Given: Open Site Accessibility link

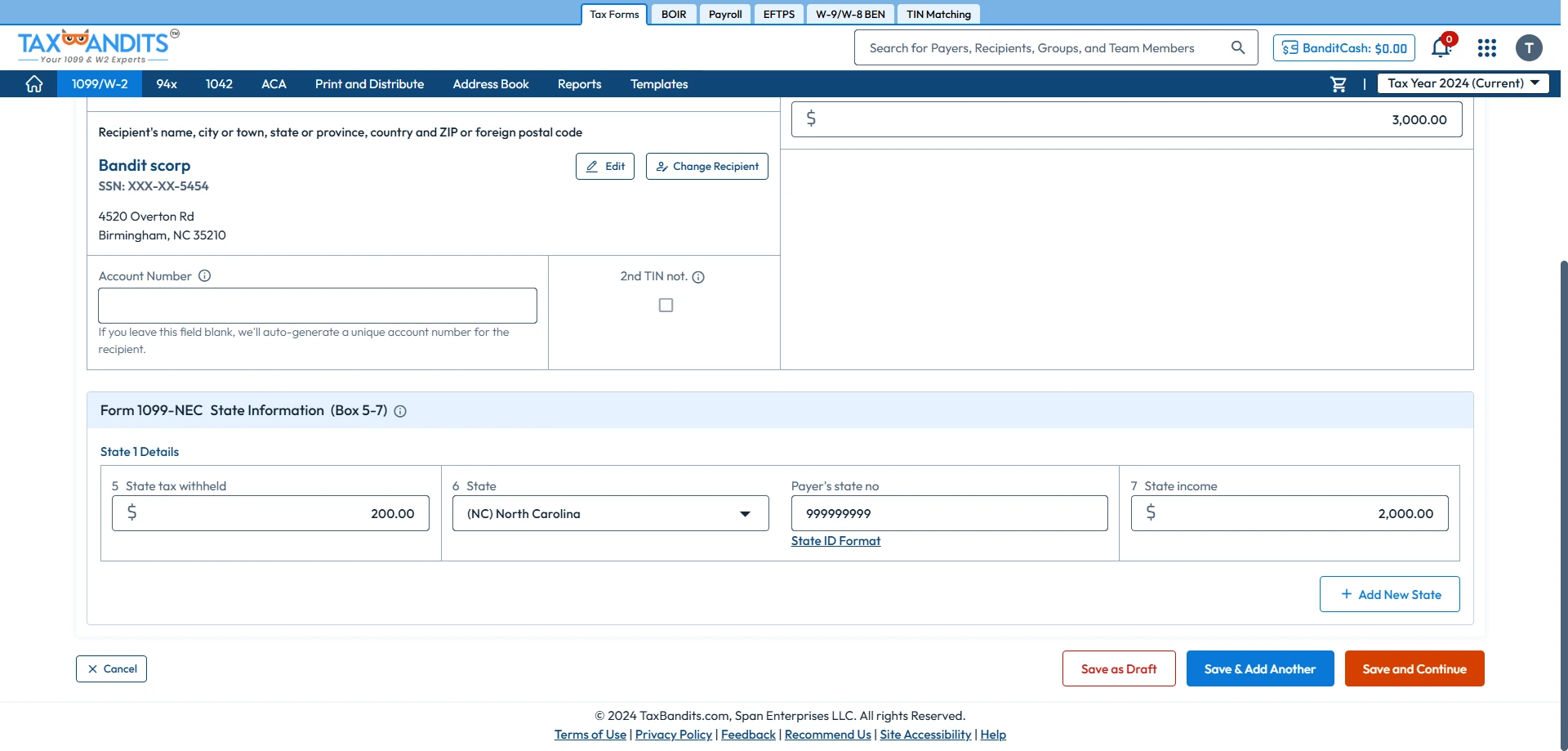Looking at the screenshot, I should 925,735.
